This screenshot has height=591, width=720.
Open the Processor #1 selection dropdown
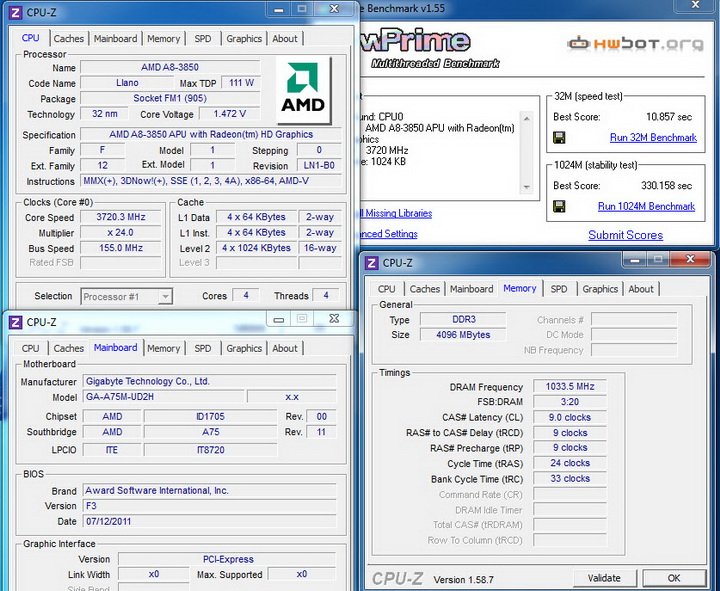coord(127,297)
